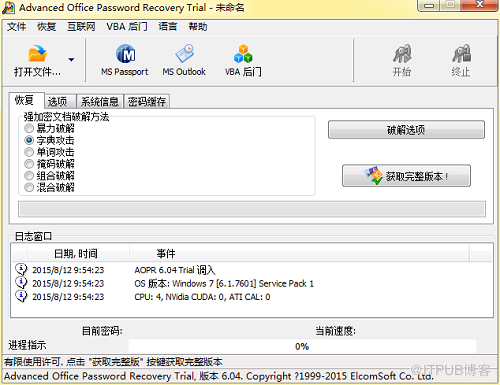
Task: Launch the MS Passport tool
Action: tap(125, 60)
